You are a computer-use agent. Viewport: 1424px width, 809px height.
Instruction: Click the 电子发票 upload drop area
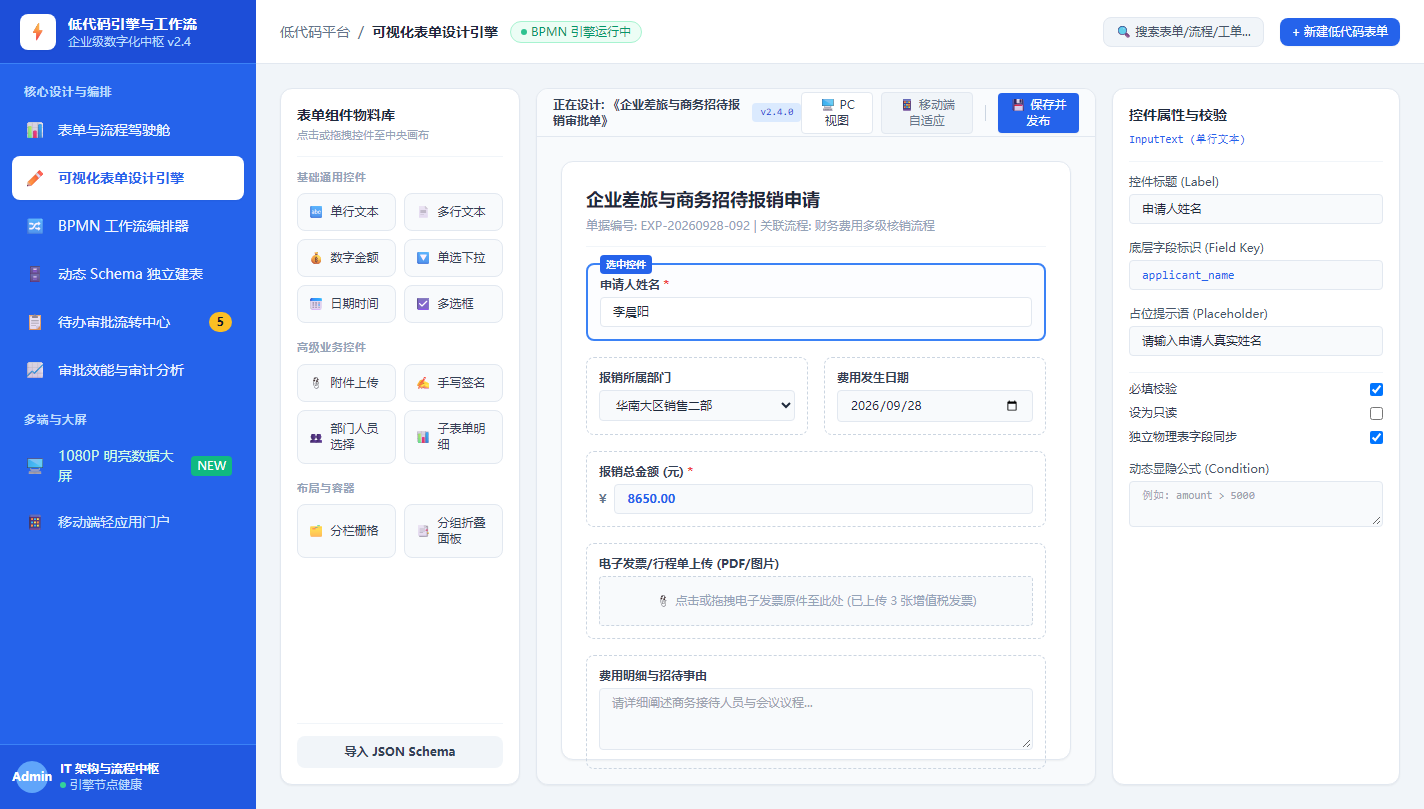[816, 601]
